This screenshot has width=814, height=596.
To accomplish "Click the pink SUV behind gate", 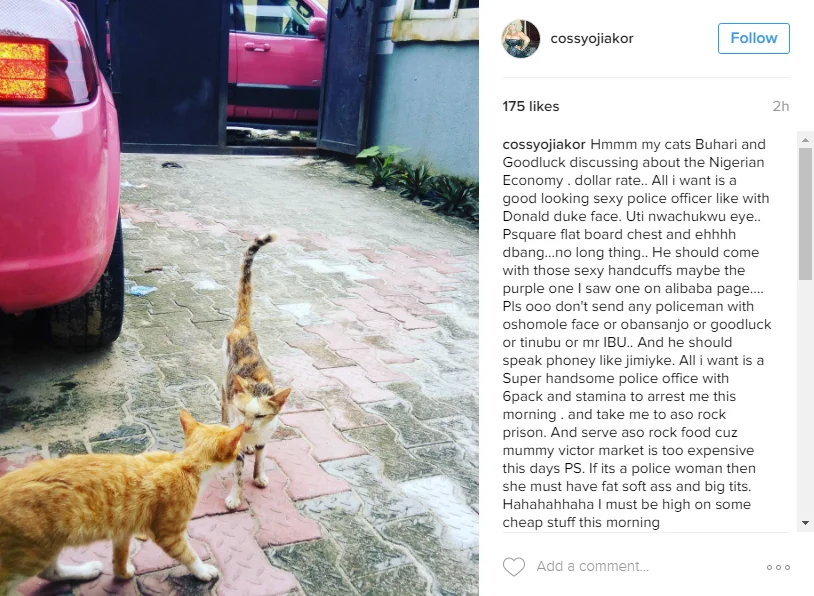I will tap(276, 62).
